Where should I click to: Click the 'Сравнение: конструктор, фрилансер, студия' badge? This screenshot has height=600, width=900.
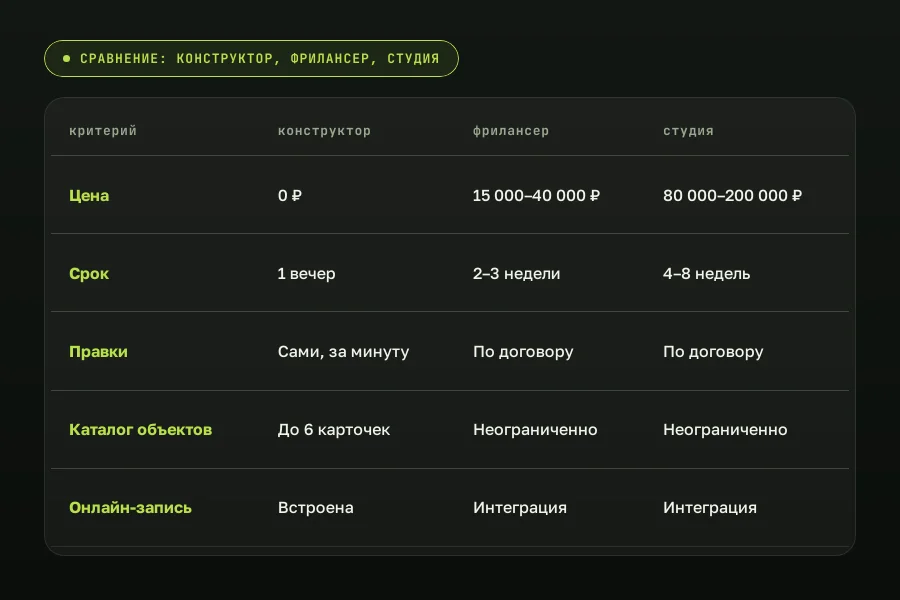(251, 59)
